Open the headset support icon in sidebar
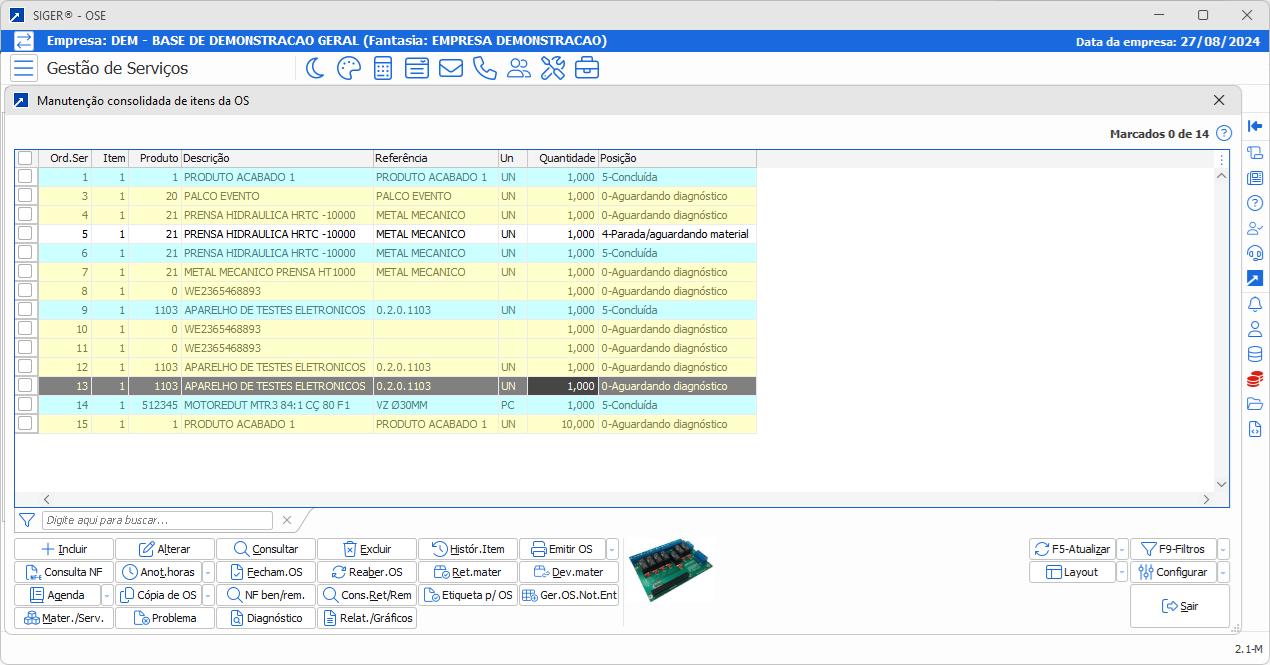1270x665 pixels. click(x=1255, y=253)
